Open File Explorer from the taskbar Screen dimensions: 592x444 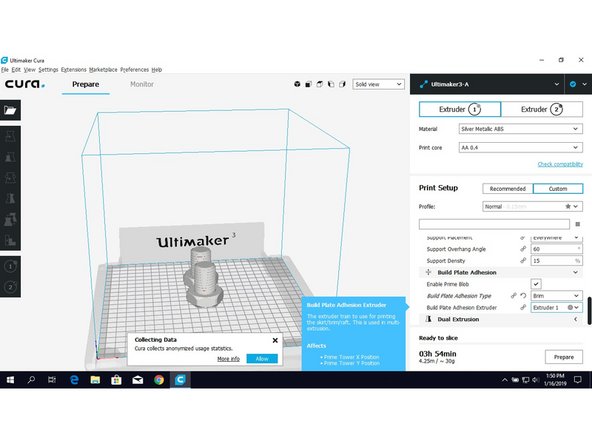[95, 380]
